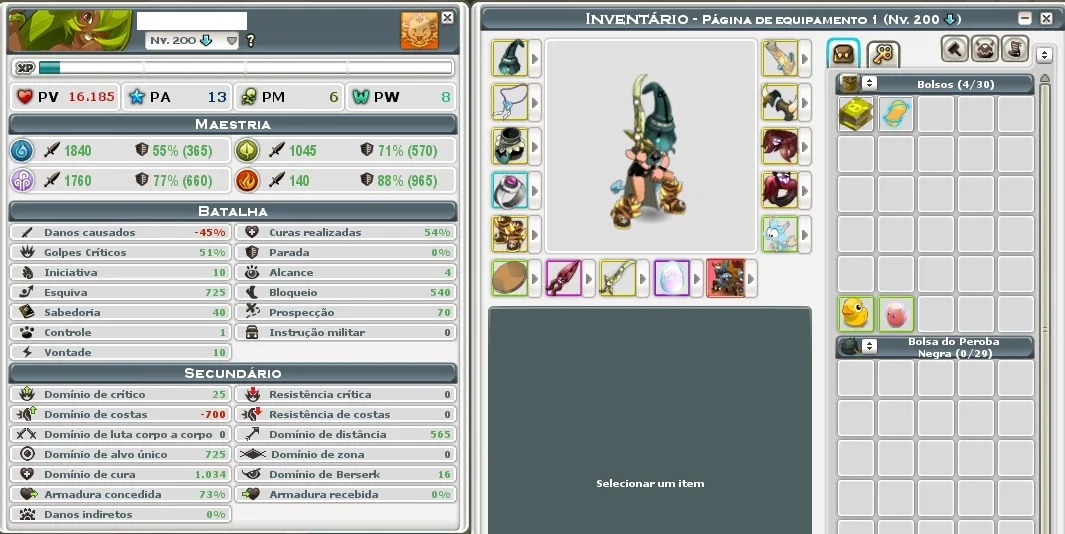Expand the arrow beside the white egg slot
Image resolution: width=1065 pixels, height=534 pixels.
(x=697, y=279)
